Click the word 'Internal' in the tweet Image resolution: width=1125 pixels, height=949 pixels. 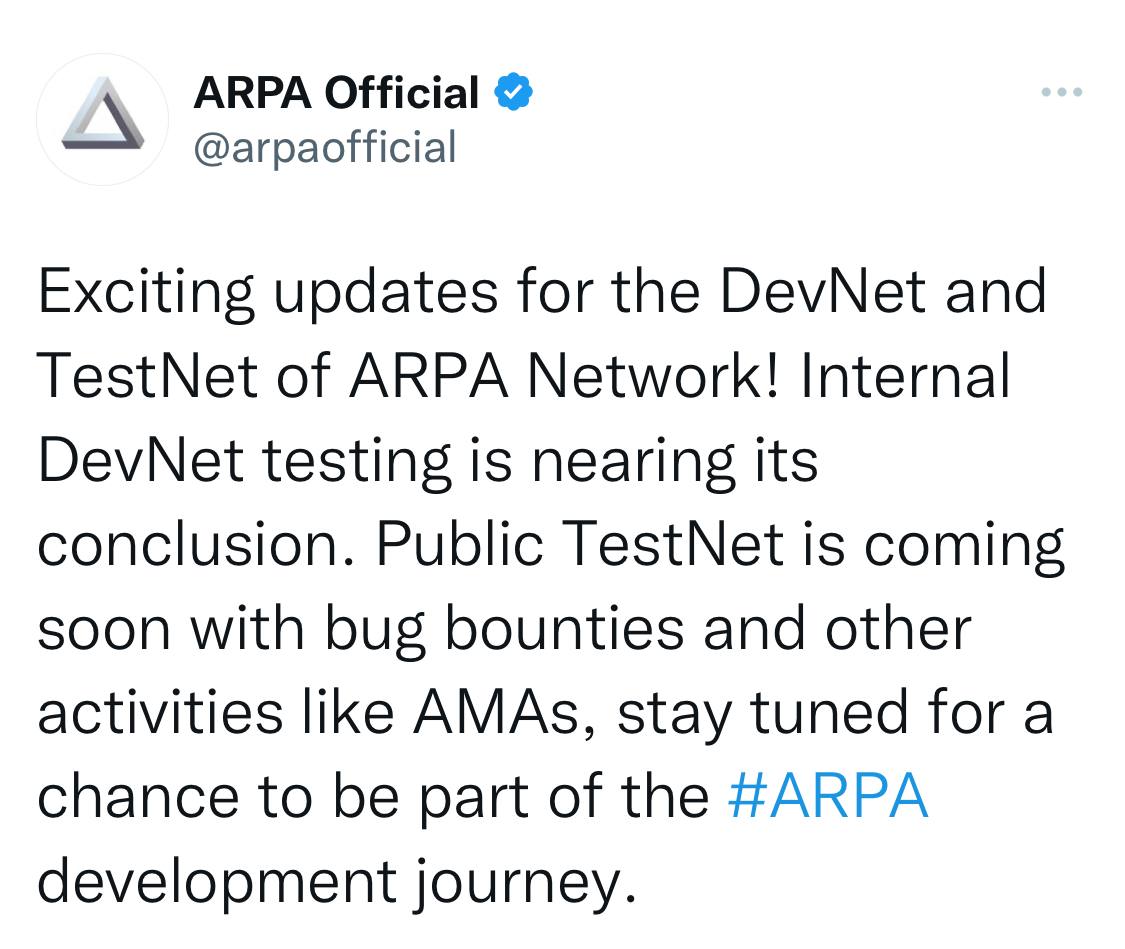(x=905, y=375)
